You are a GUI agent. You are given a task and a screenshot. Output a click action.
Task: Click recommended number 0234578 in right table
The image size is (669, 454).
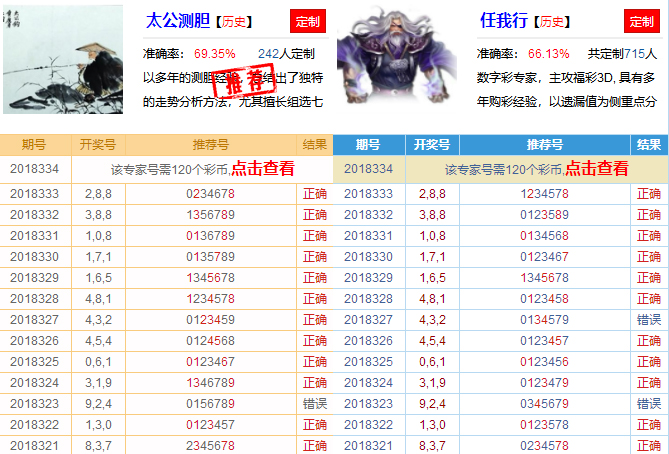[544, 445]
